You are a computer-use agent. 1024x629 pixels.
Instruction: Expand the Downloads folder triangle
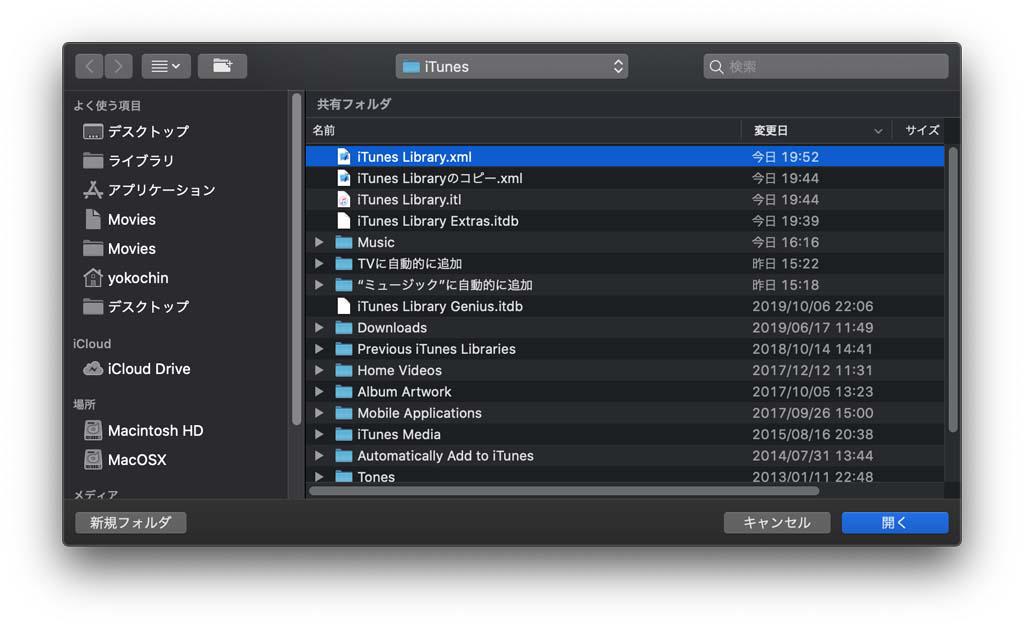[319, 328]
